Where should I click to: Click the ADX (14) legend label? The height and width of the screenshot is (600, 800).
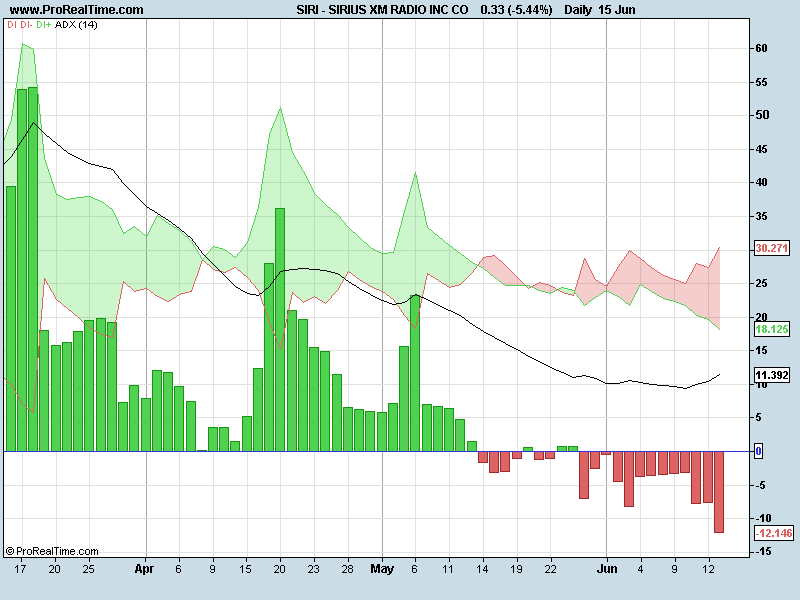[76, 24]
